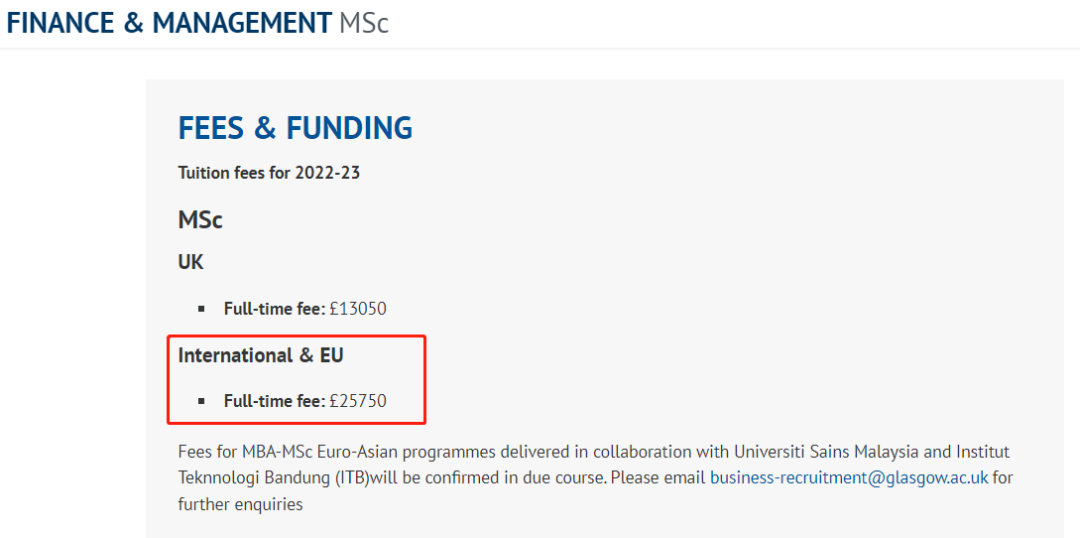
Task: Click the Tuition fees for 2022-23 line
Action: (269, 173)
